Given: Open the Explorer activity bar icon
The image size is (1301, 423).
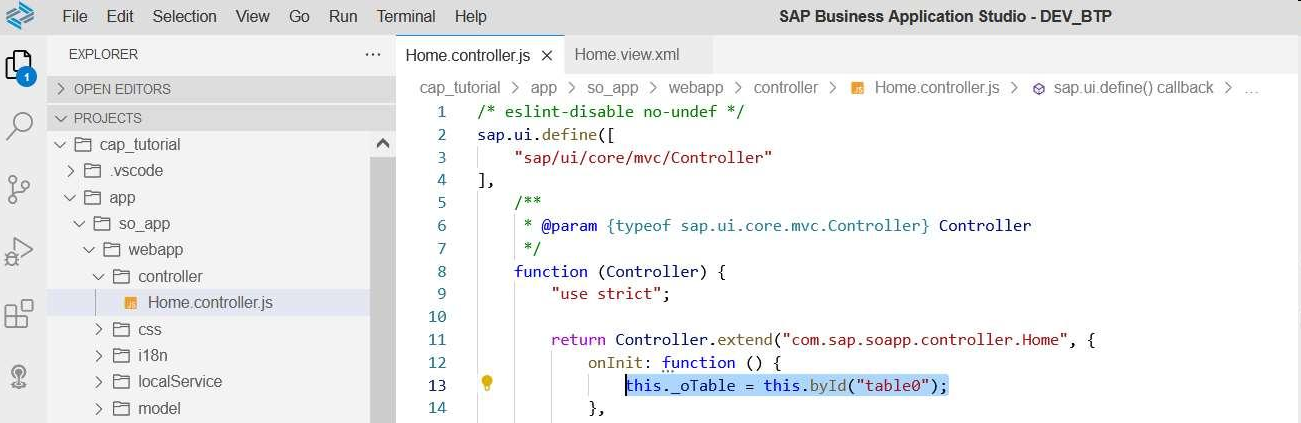Looking at the screenshot, I should click(x=20, y=66).
